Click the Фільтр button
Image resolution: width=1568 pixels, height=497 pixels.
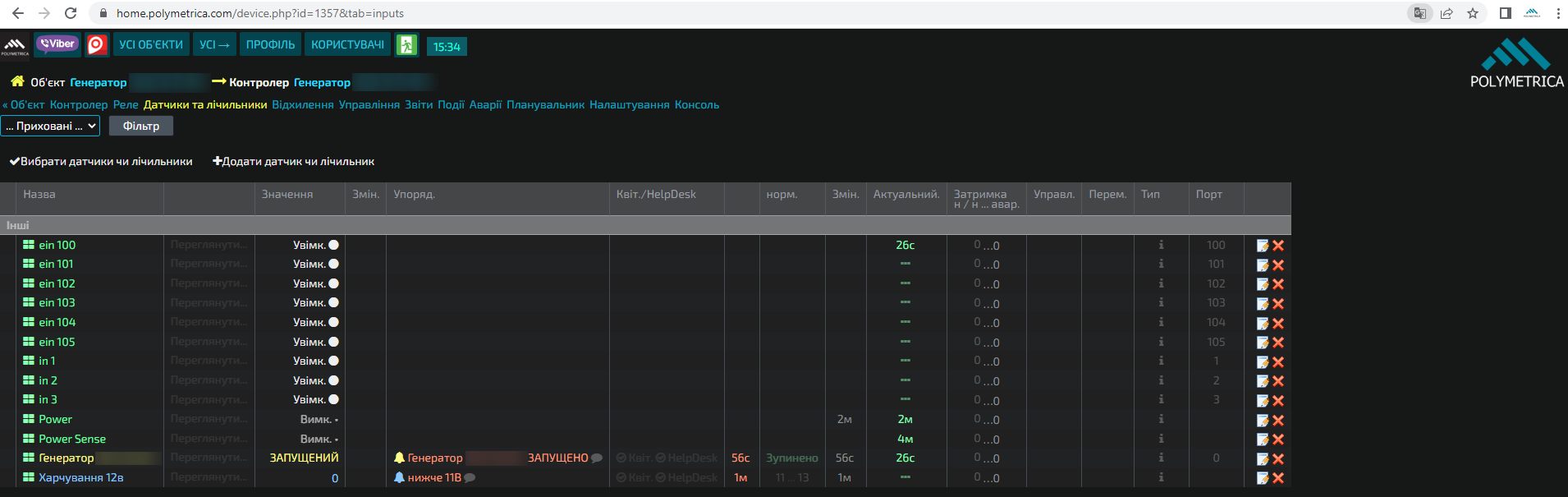point(141,126)
